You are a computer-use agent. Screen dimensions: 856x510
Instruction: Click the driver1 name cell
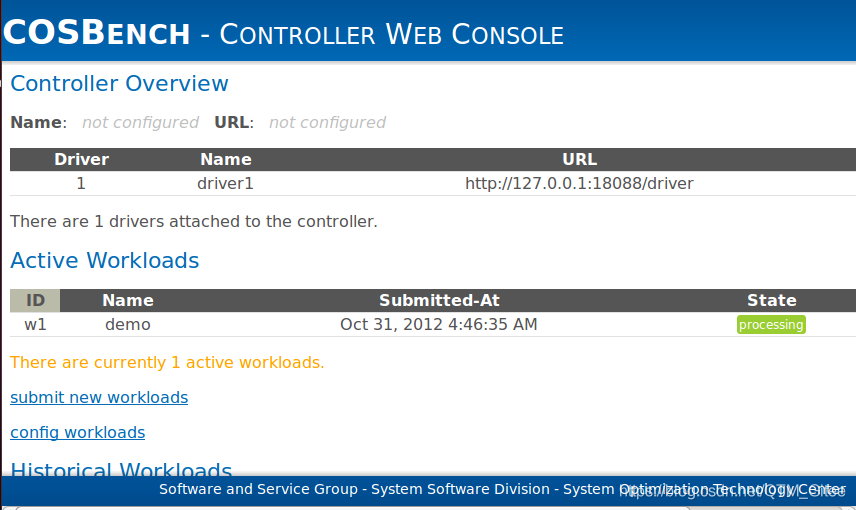(225, 183)
